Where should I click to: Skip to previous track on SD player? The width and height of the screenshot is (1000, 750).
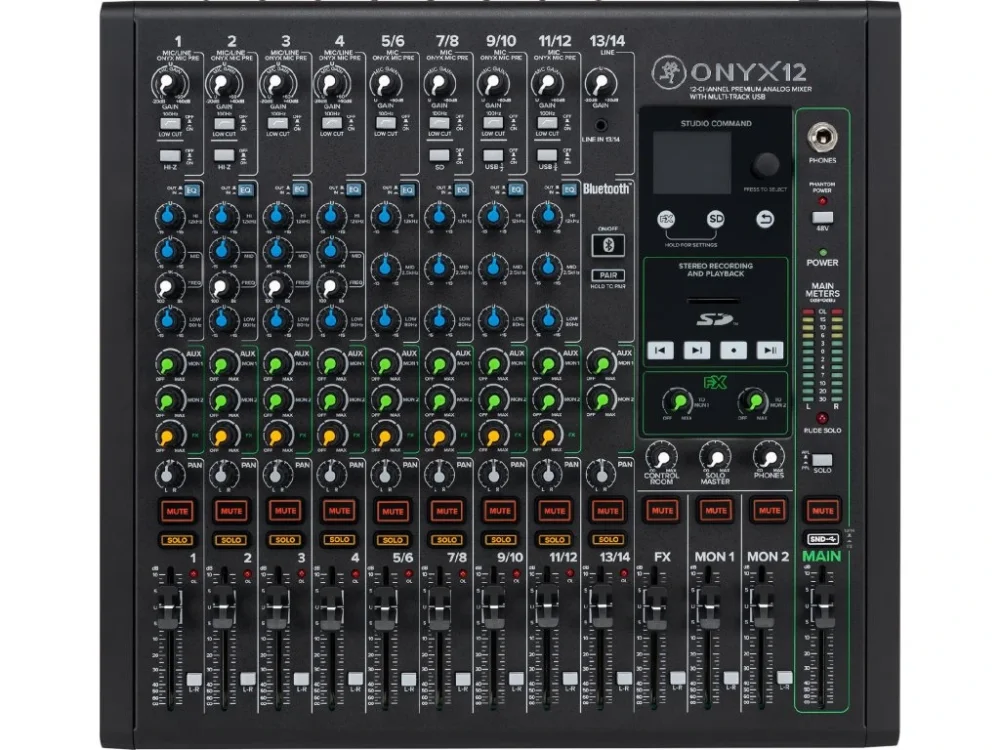tap(660, 349)
